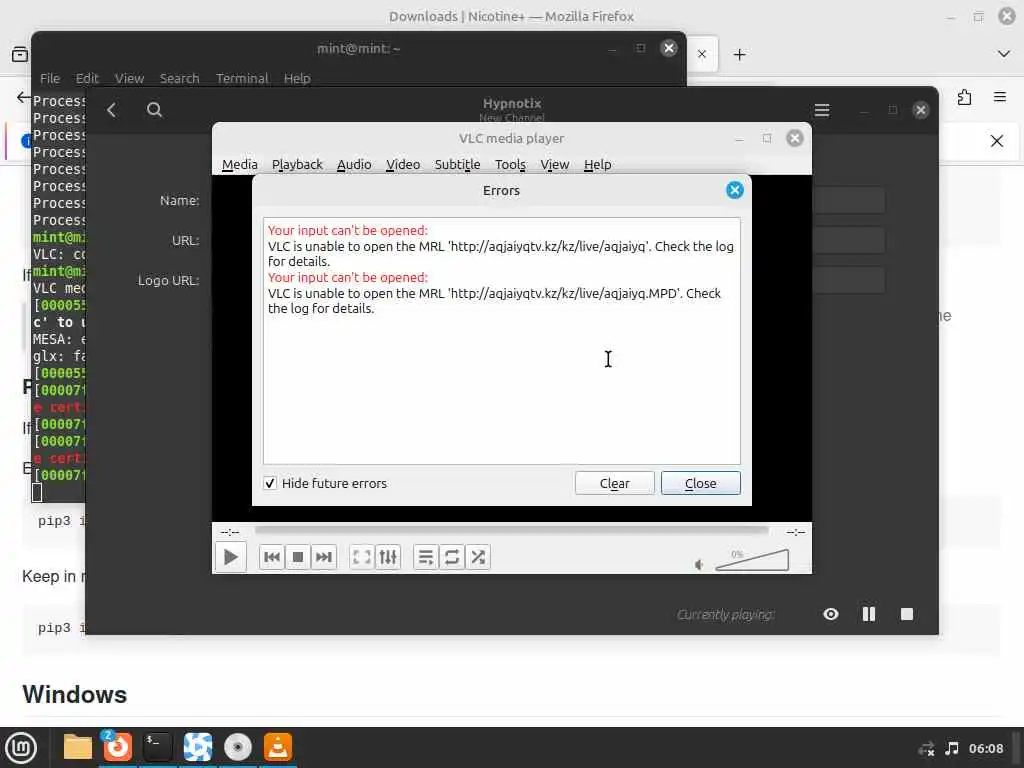Open terminal Help menu
The image size is (1024, 768).
coord(297,78)
